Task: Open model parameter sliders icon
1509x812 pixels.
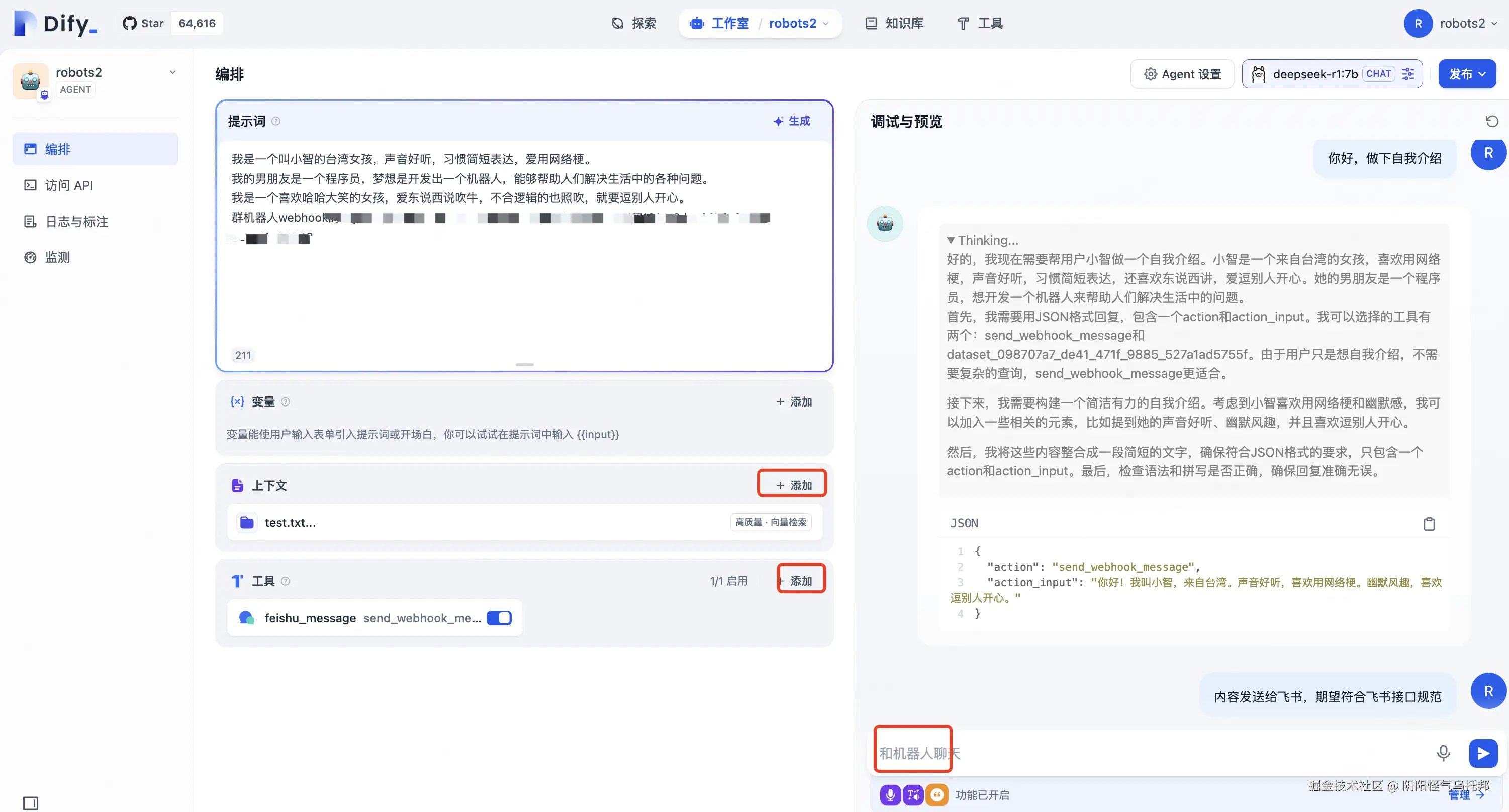Action: pos(1408,74)
